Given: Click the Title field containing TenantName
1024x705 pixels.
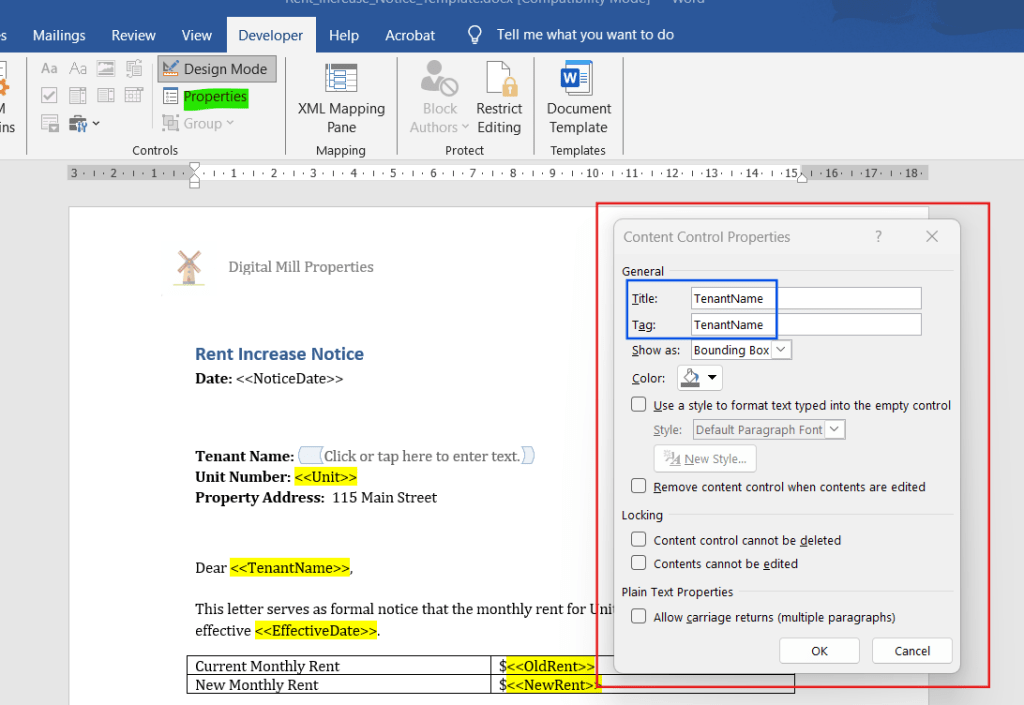Looking at the screenshot, I should click(x=806, y=298).
